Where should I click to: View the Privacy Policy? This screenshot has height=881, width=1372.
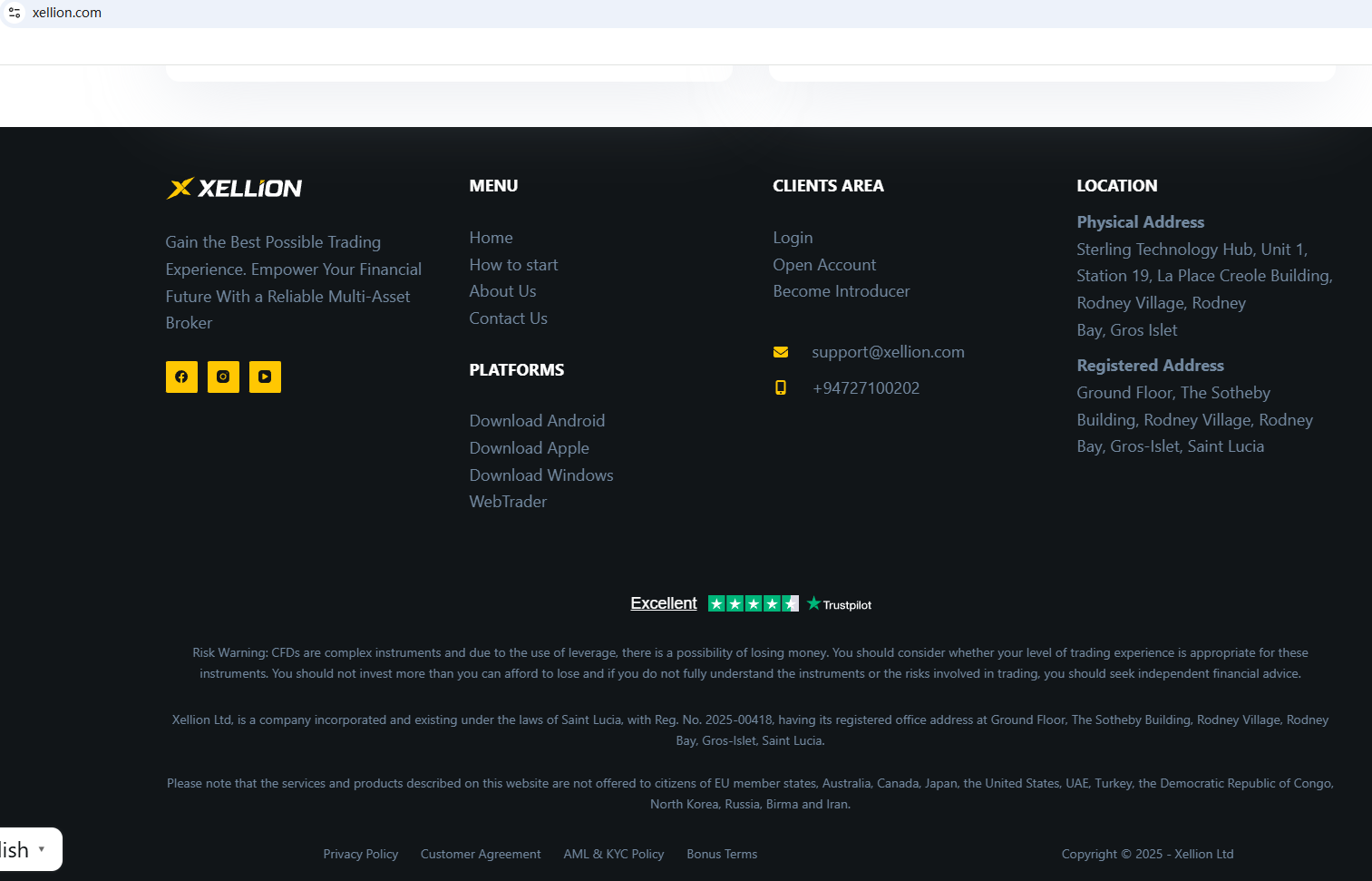point(361,854)
